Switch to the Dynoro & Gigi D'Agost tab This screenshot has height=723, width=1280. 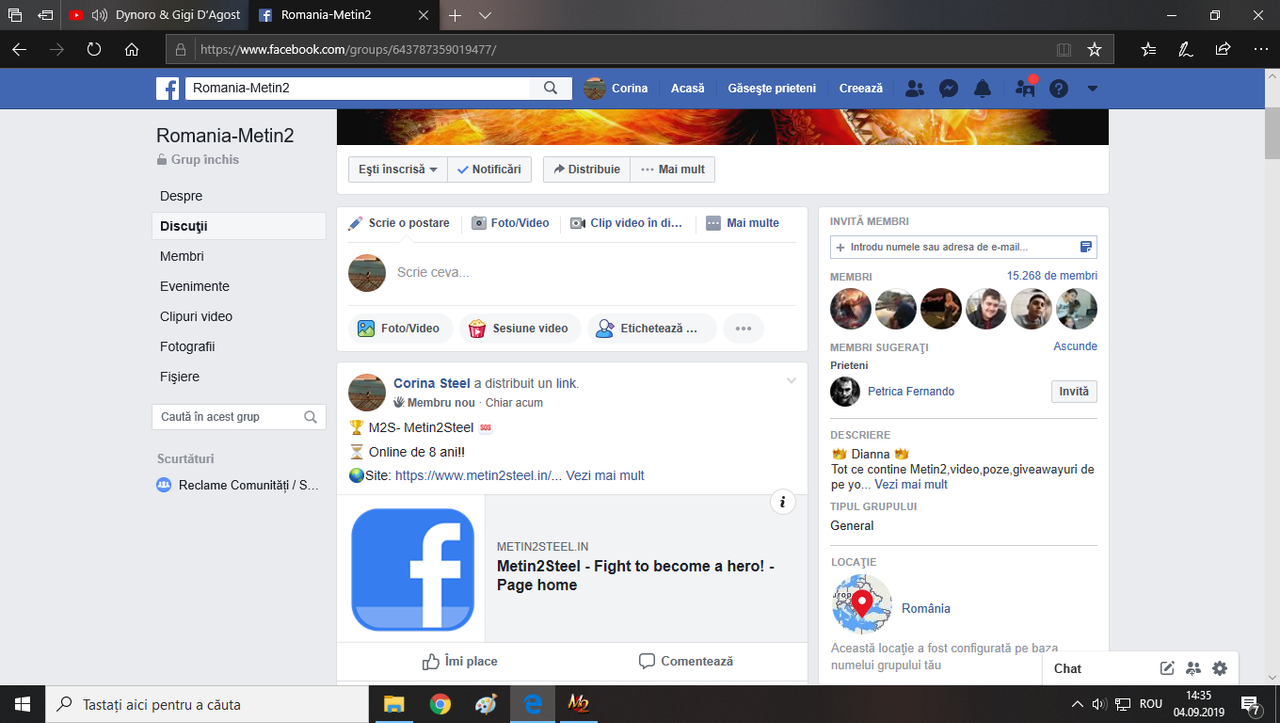click(154, 15)
